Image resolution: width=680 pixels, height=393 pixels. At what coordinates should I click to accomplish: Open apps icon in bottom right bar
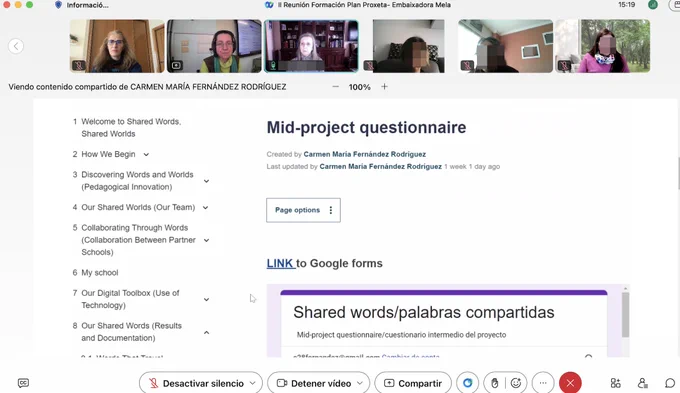click(615, 383)
